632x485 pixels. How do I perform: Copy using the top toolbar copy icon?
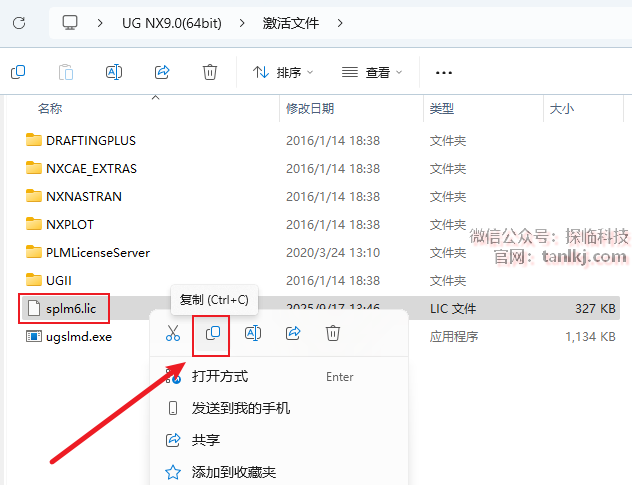click(x=18, y=72)
